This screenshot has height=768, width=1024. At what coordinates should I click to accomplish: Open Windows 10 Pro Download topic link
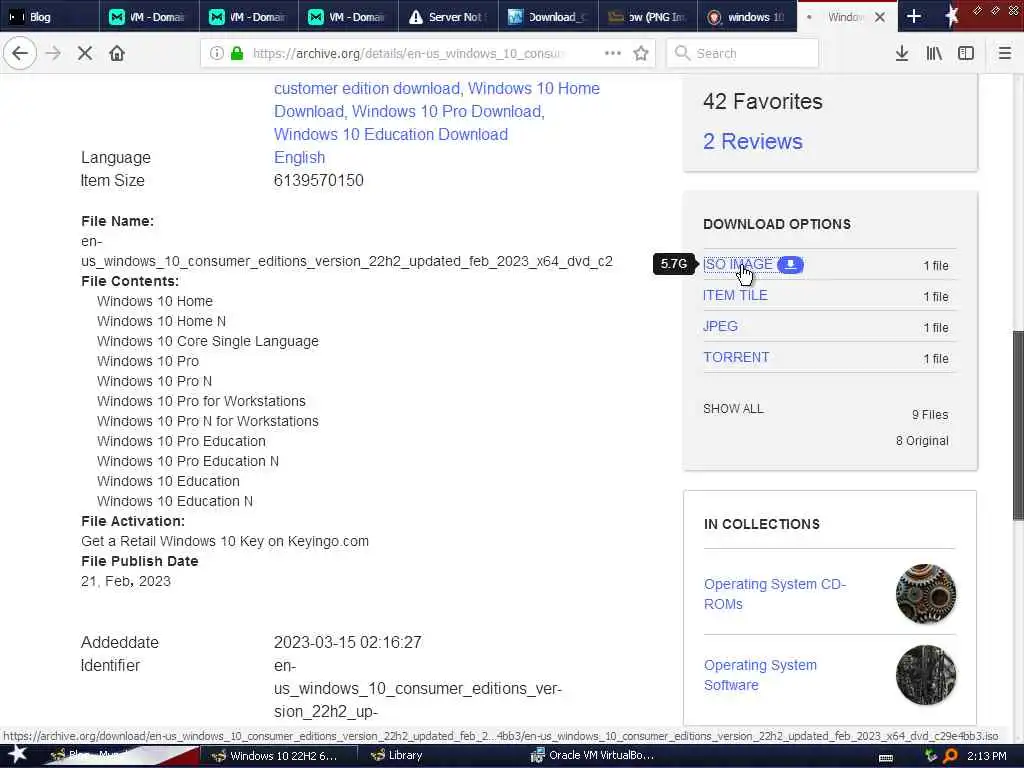(447, 112)
